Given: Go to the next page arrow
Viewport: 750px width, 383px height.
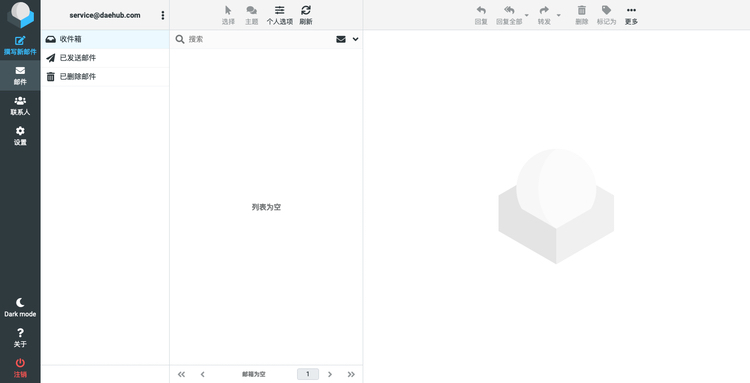Looking at the screenshot, I should tap(330, 374).
